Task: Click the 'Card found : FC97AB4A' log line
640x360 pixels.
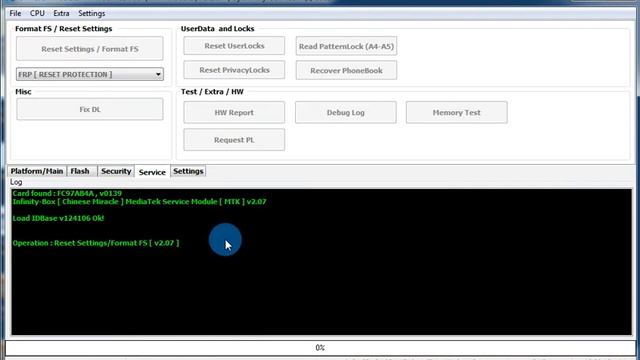Action: (67, 193)
